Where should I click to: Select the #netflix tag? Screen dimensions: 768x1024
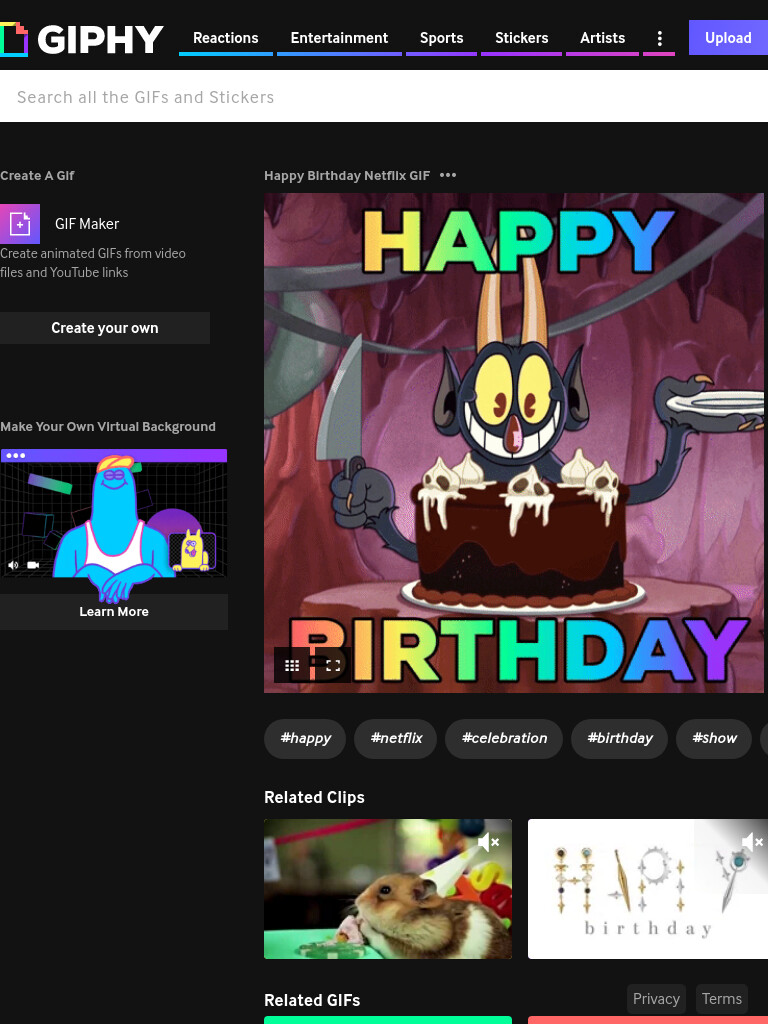point(396,739)
